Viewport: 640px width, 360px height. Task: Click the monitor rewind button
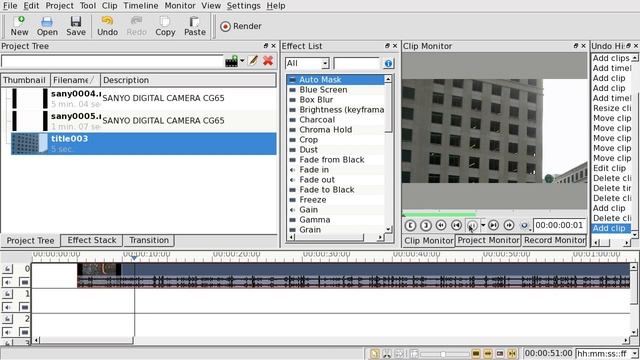[441, 225]
